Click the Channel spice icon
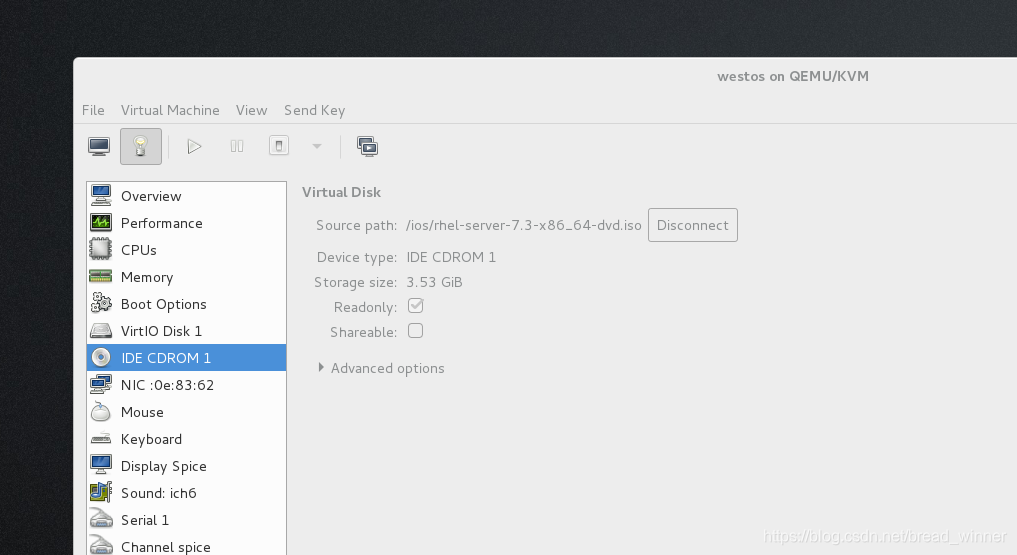 pyautogui.click(x=101, y=545)
